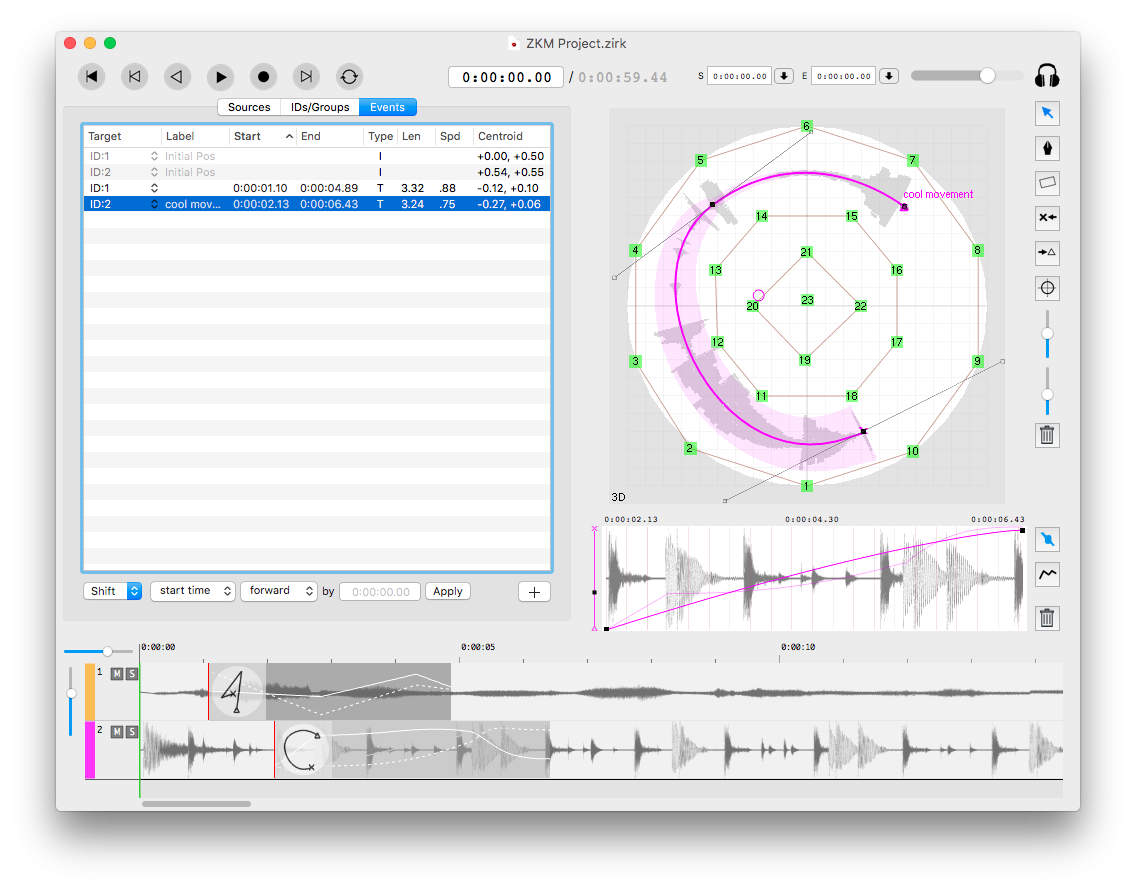The width and height of the screenshot is (1136, 891).
Task: Set end time using the E arrow button
Action: tap(889, 76)
